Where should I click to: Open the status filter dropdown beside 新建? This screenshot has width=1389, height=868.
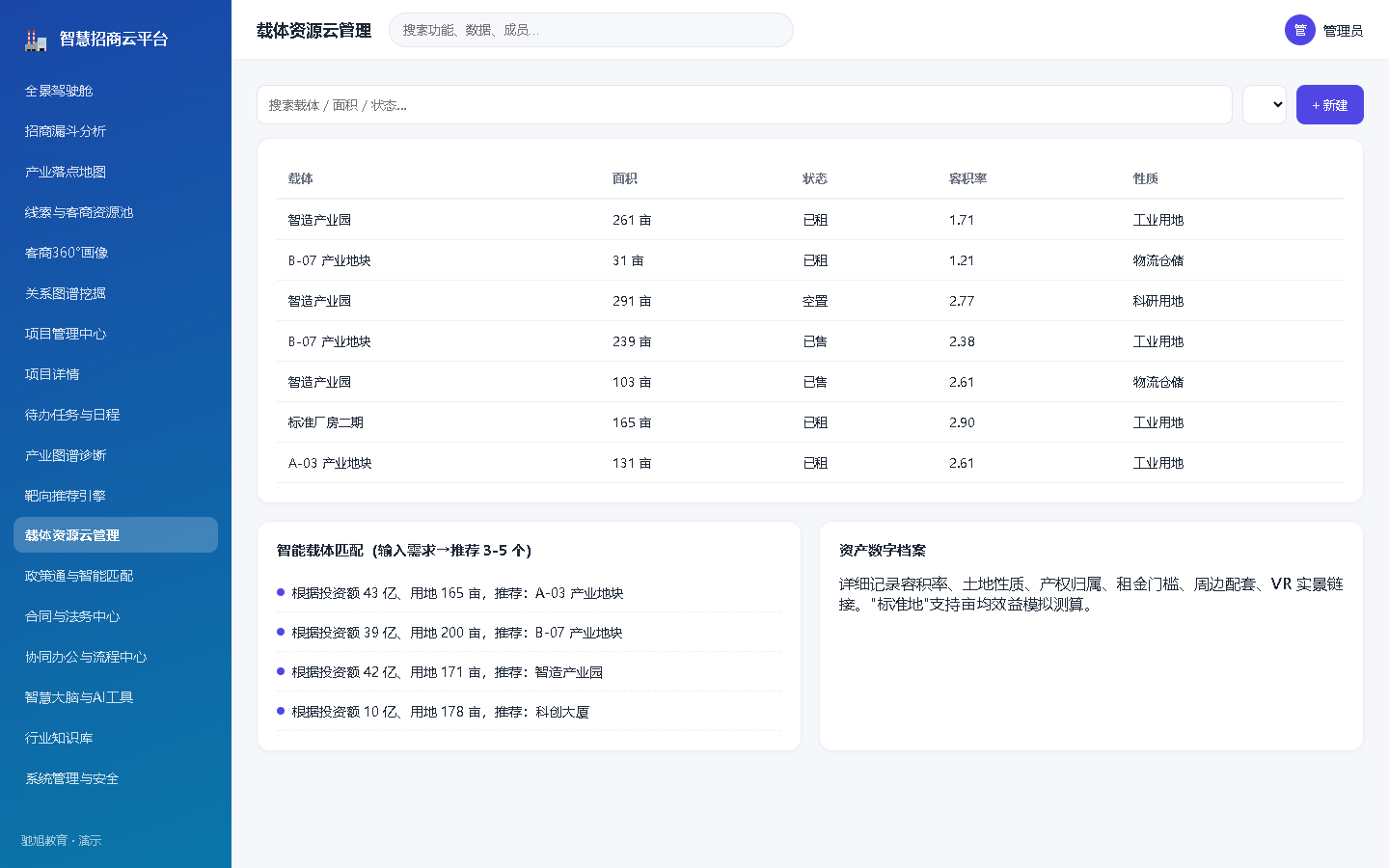tap(1265, 105)
